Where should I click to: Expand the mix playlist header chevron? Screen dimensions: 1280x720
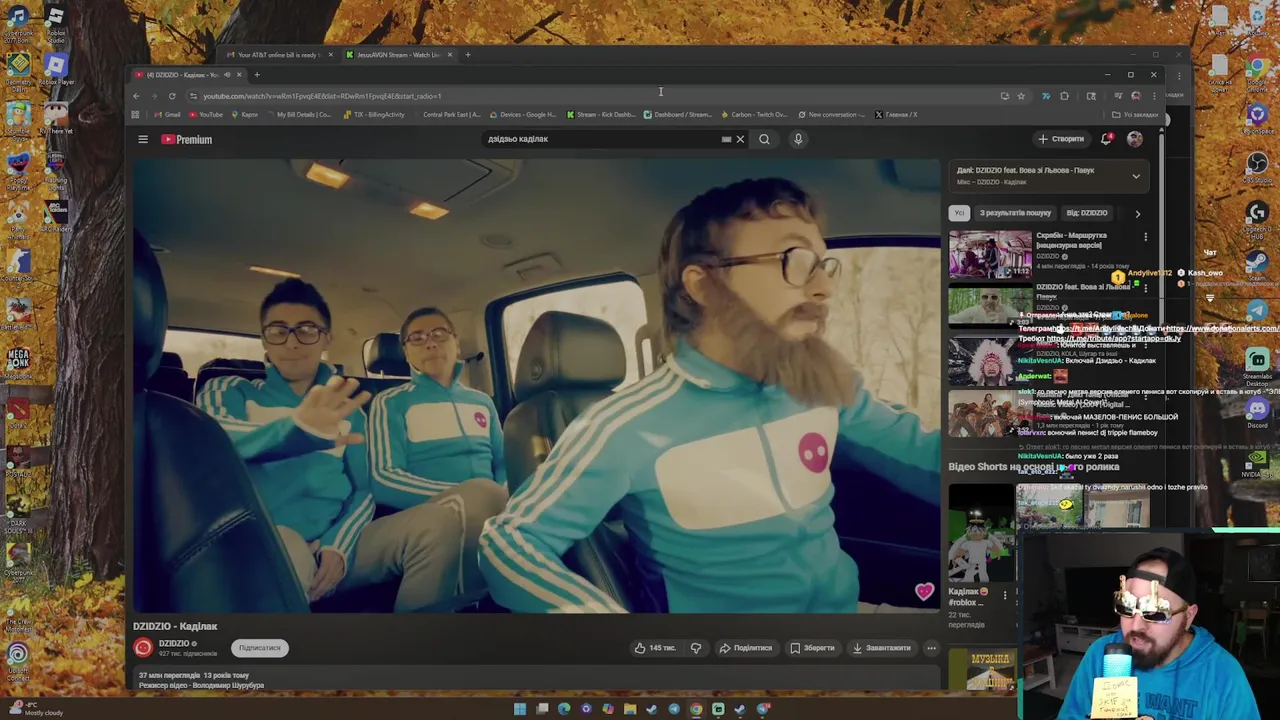point(1136,176)
